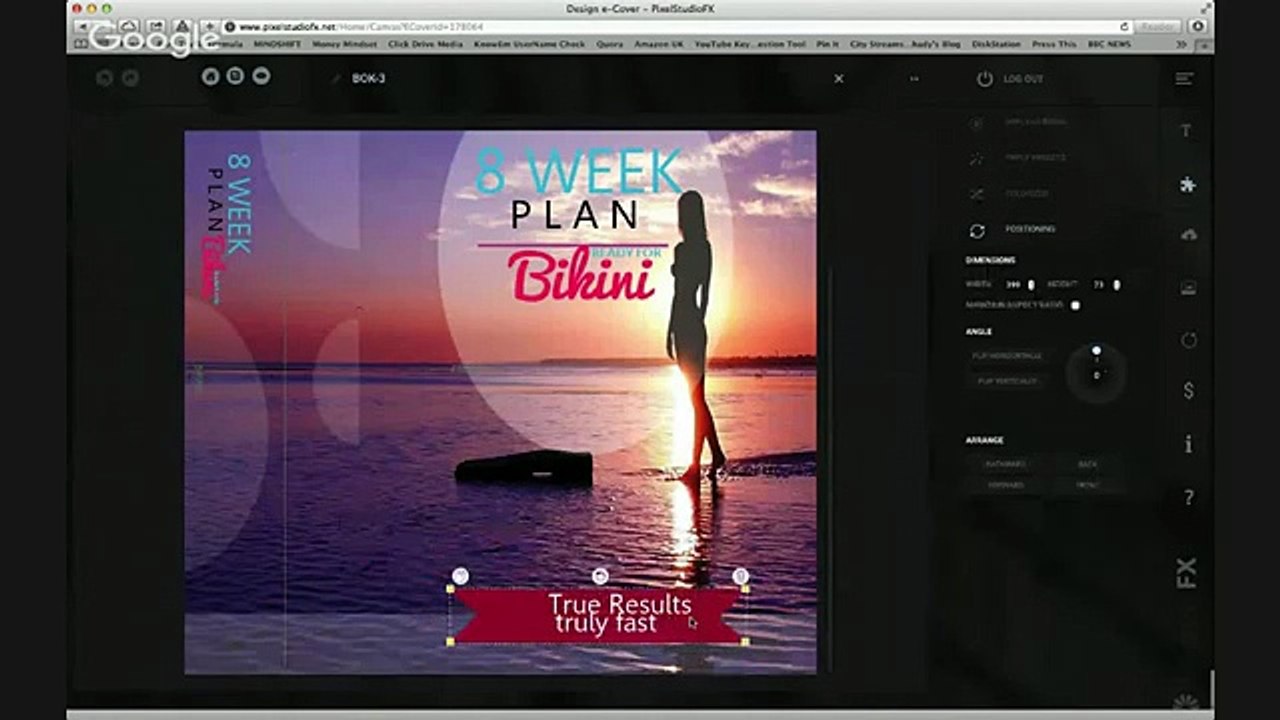1280x720 pixels.
Task: Open the Money Mindset bookmark
Action: pyautogui.click(x=344, y=45)
